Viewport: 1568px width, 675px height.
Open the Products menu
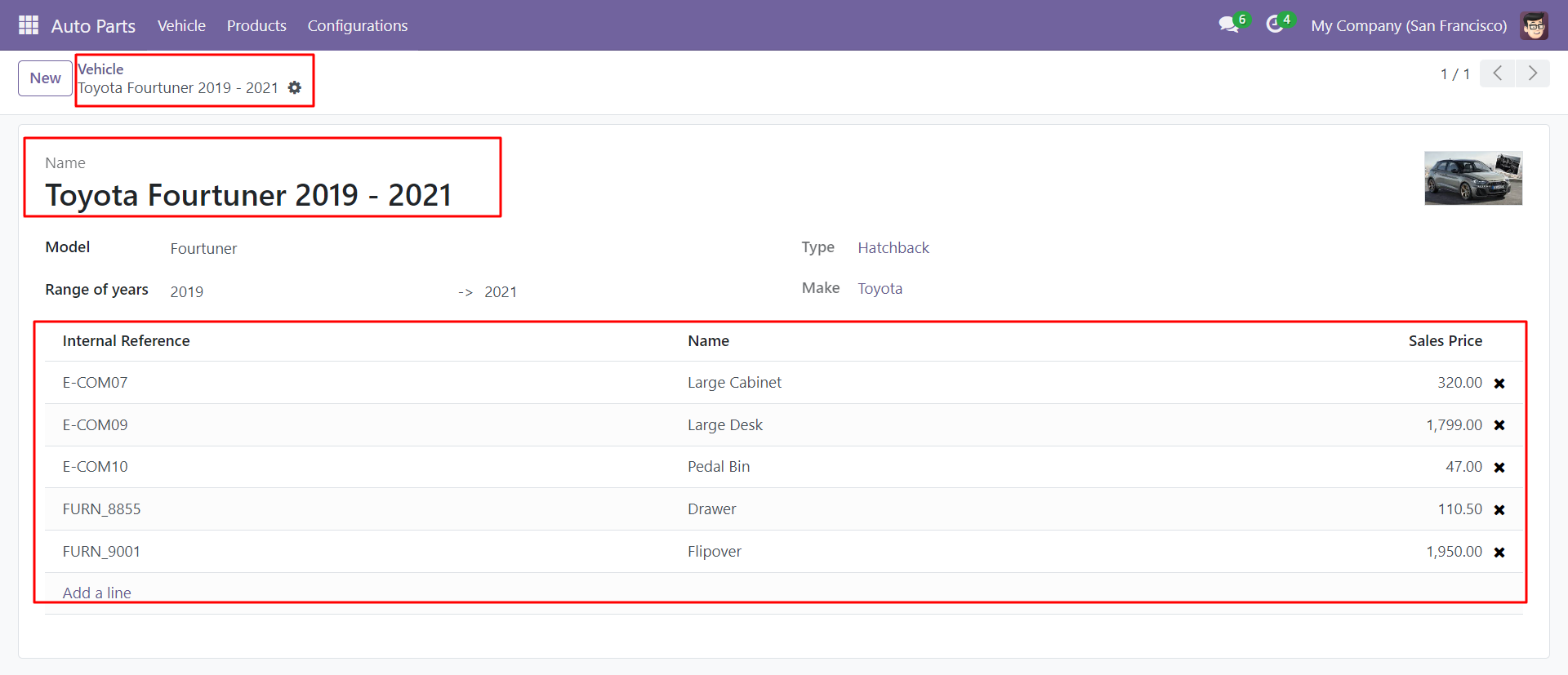(x=256, y=25)
